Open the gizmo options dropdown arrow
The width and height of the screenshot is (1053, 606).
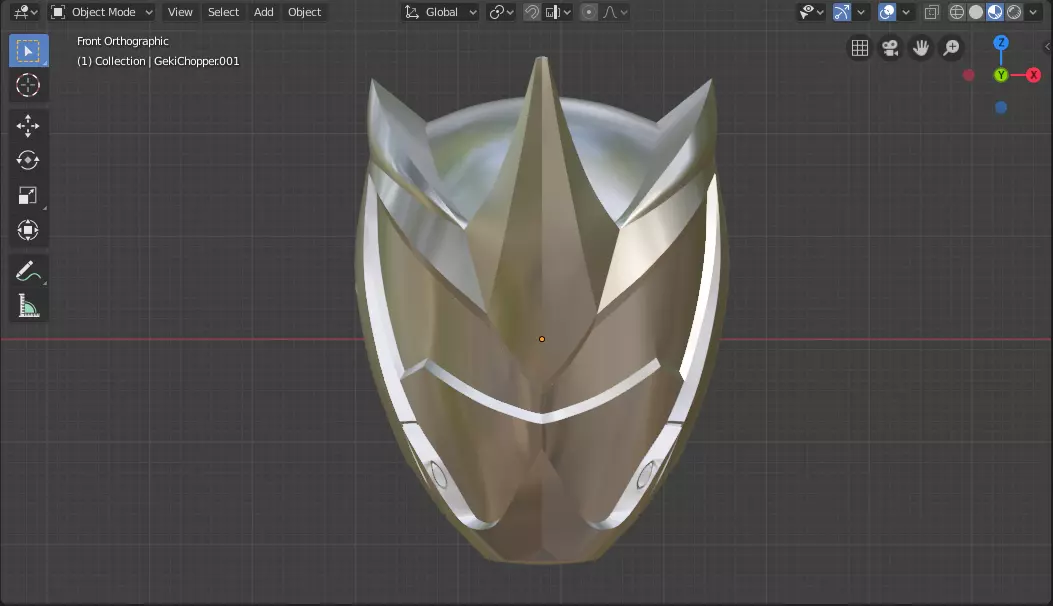[860, 12]
